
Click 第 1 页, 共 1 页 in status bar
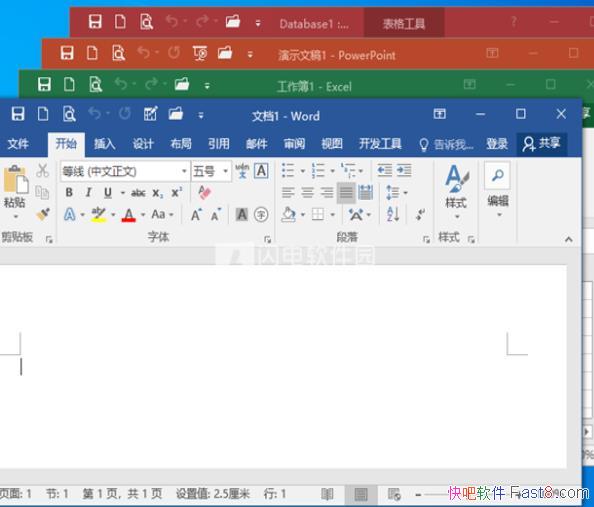click(122, 494)
